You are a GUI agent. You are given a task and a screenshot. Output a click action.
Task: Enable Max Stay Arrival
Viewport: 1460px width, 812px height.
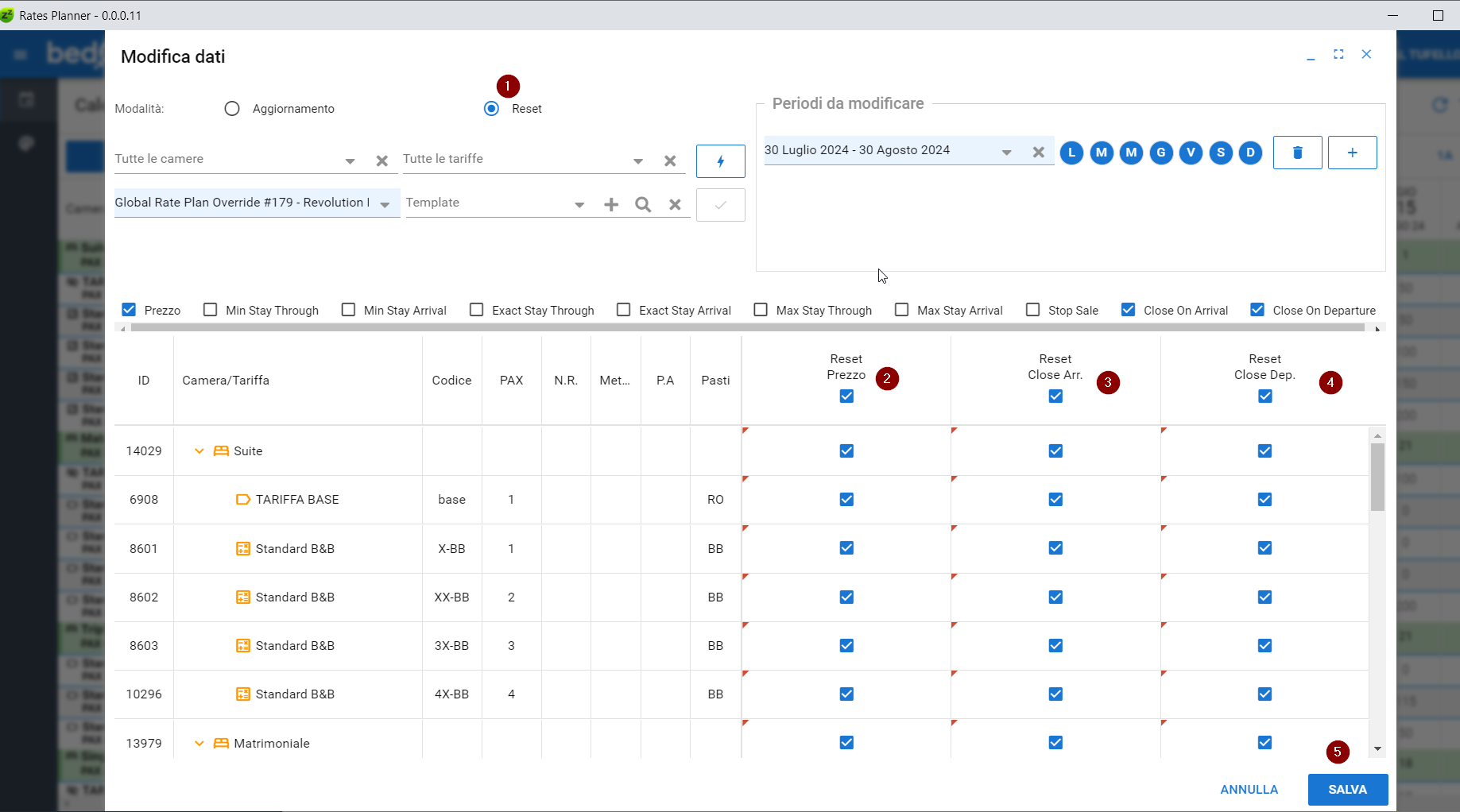pyautogui.click(x=901, y=310)
